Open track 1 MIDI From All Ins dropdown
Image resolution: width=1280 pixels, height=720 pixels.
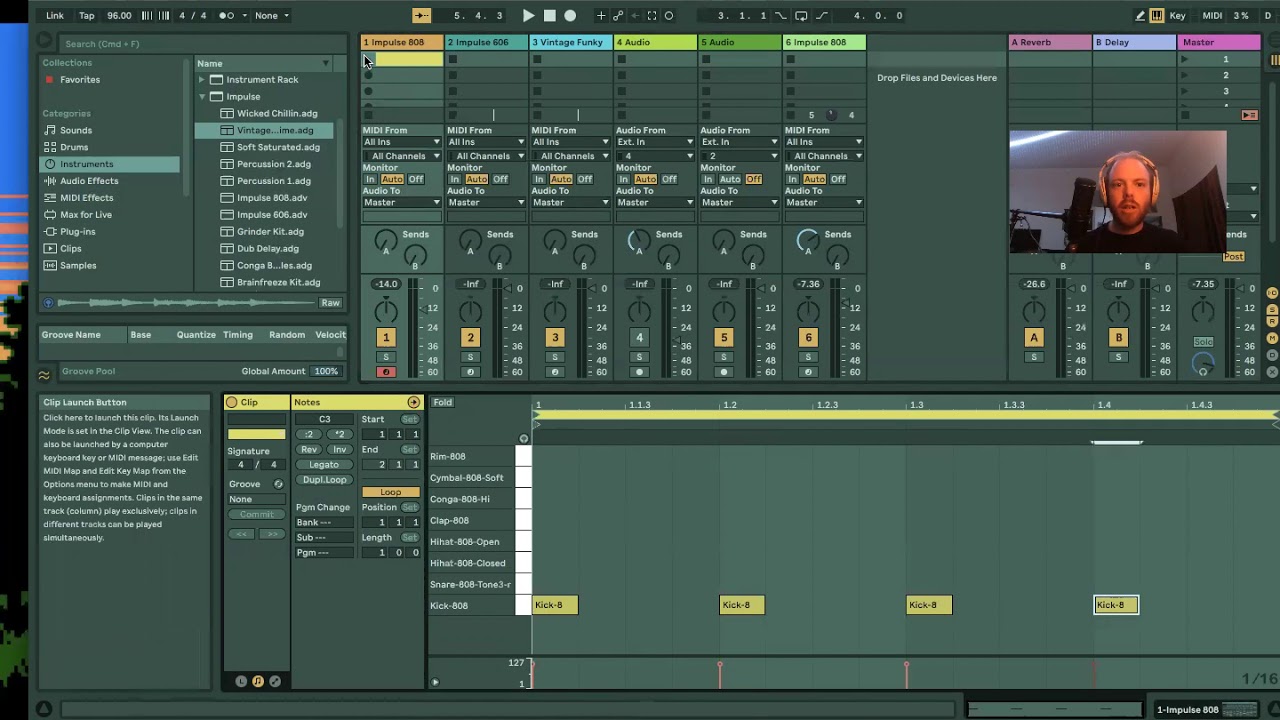(x=401, y=142)
